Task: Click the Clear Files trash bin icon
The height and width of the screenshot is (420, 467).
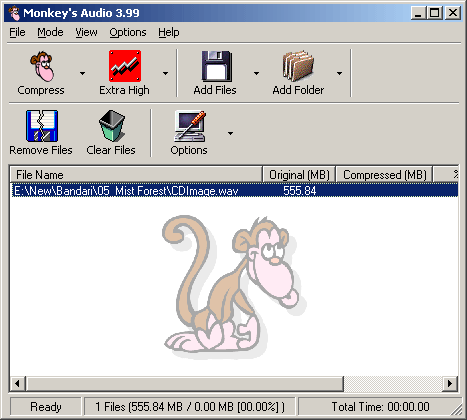Action: coord(112,126)
